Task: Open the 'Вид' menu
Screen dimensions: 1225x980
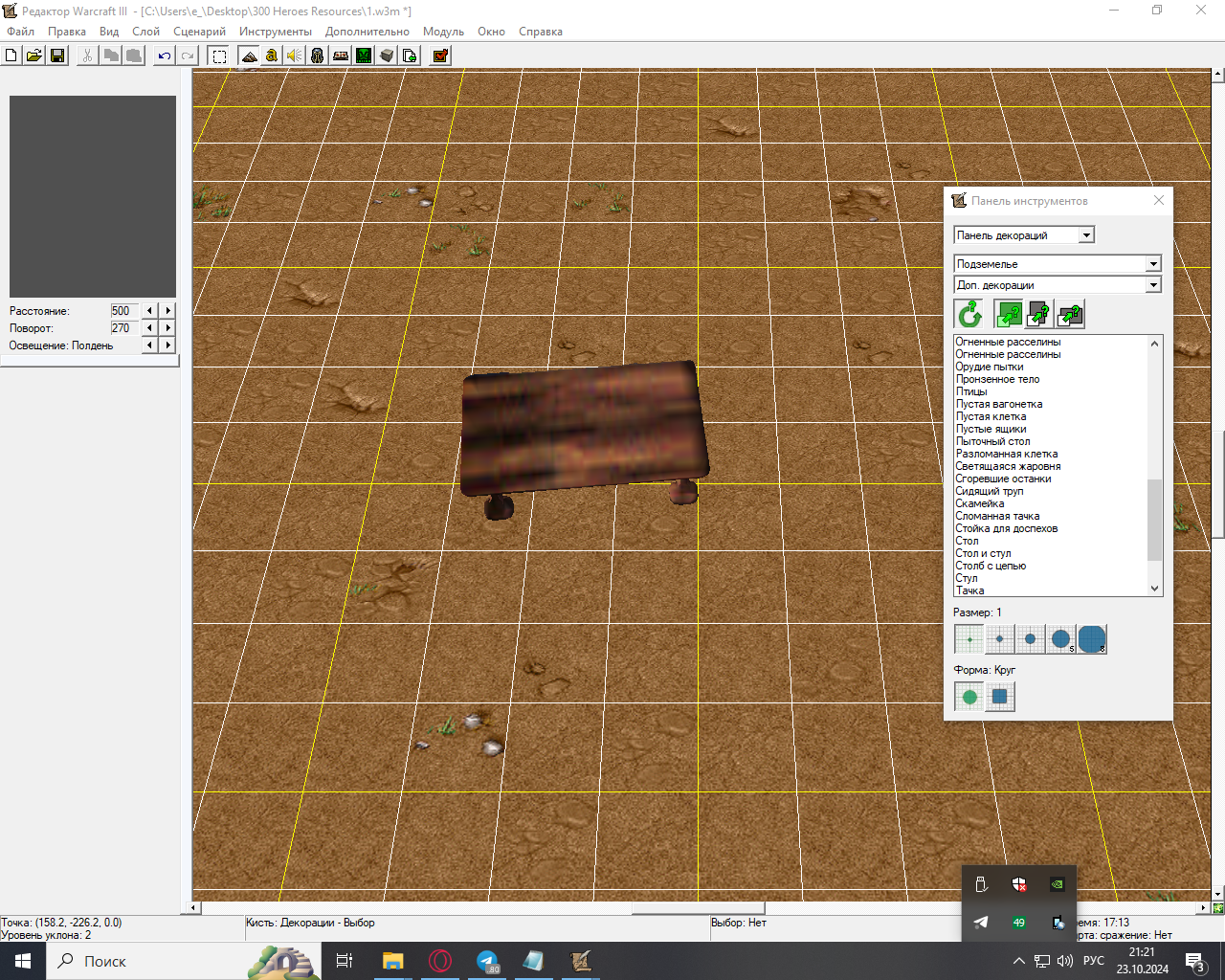Action: (109, 32)
